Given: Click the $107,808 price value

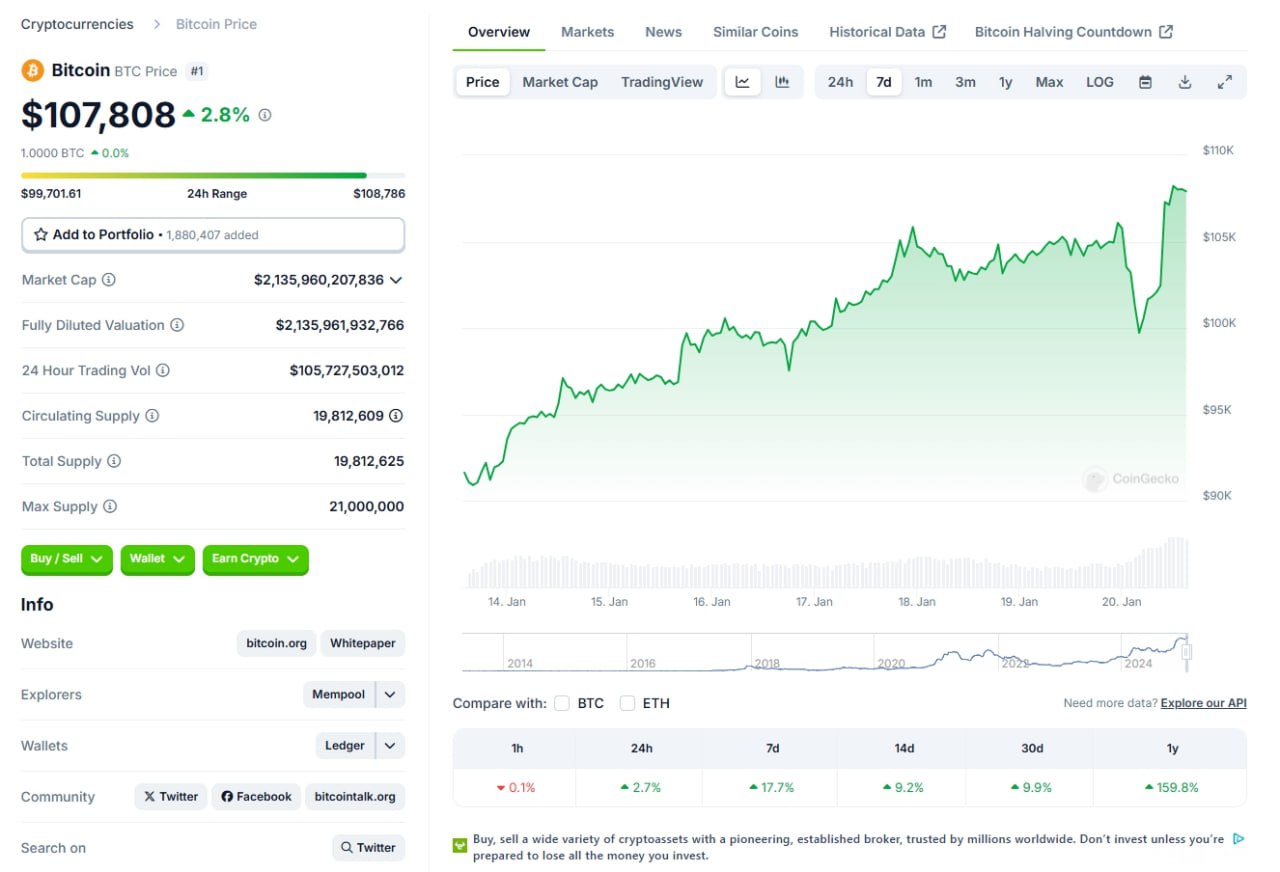Looking at the screenshot, I should coord(98,115).
